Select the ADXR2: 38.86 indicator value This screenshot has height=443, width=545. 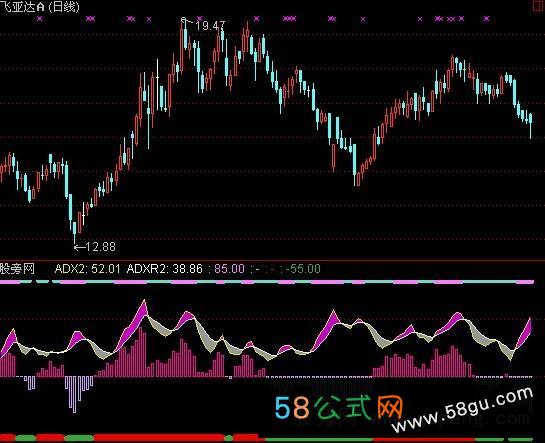click(x=164, y=269)
